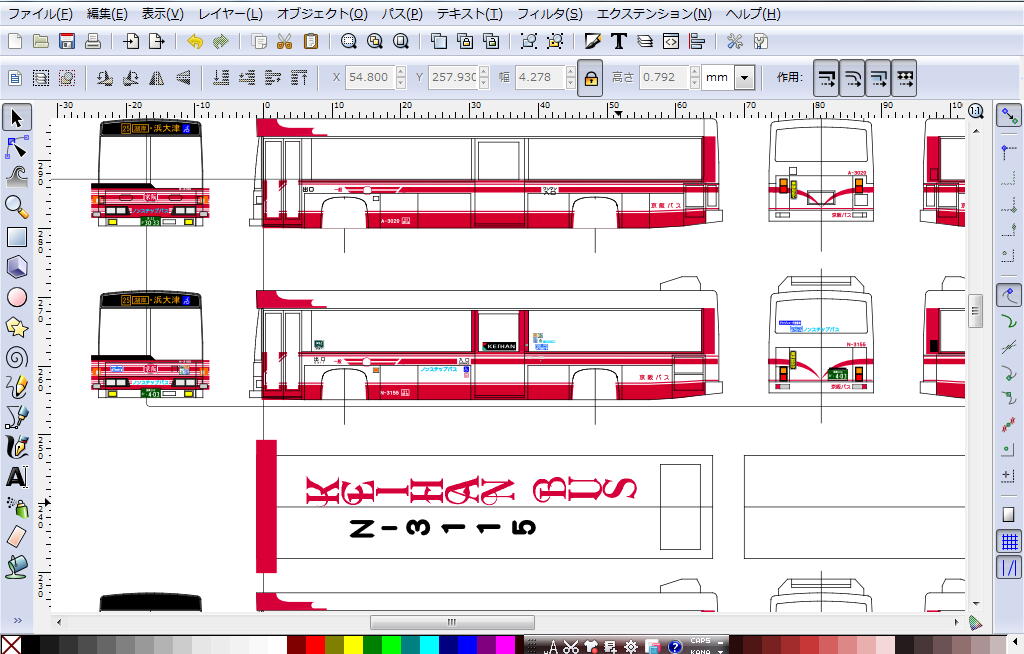The width and height of the screenshot is (1024, 654).
Task: Click the Undo arrow icon
Action: click(195, 42)
